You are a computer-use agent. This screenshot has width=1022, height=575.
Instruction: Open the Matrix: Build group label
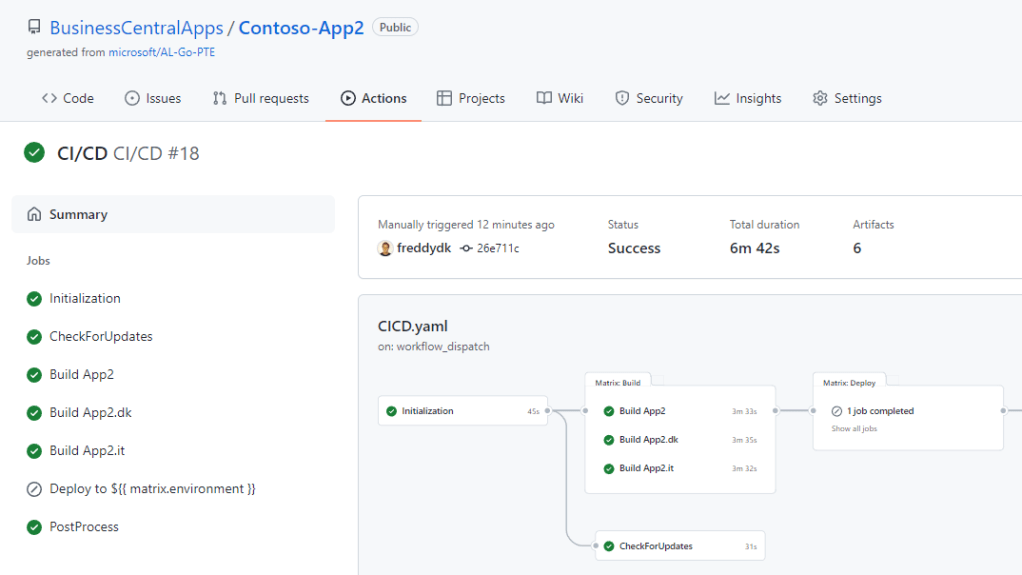617,382
